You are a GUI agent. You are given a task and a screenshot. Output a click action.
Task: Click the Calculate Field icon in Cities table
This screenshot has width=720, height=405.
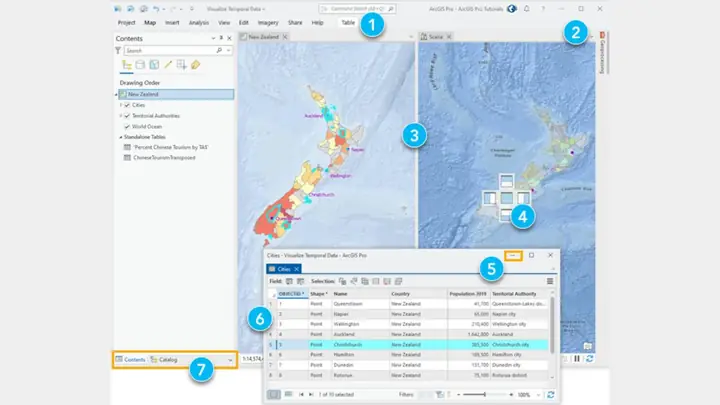[x=300, y=281]
